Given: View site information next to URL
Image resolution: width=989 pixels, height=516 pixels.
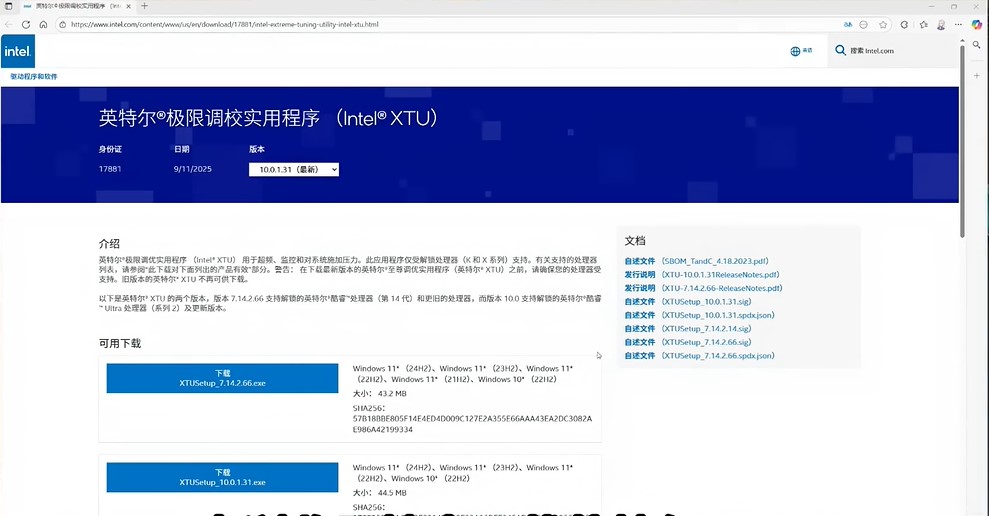Looking at the screenshot, I should [62, 25].
